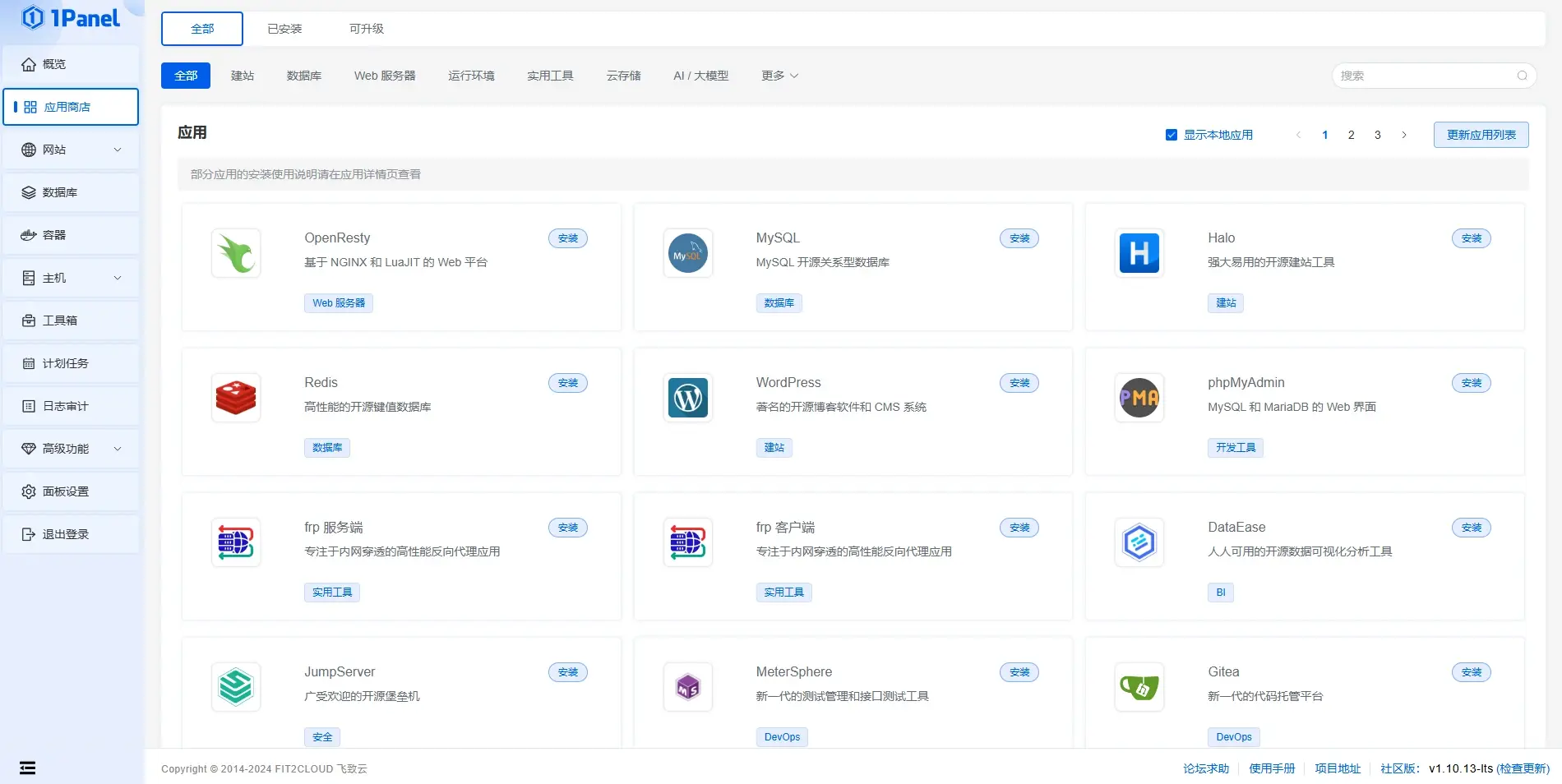Click the 日志审计 log icon
The height and width of the screenshot is (784, 1562).
click(x=29, y=406)
